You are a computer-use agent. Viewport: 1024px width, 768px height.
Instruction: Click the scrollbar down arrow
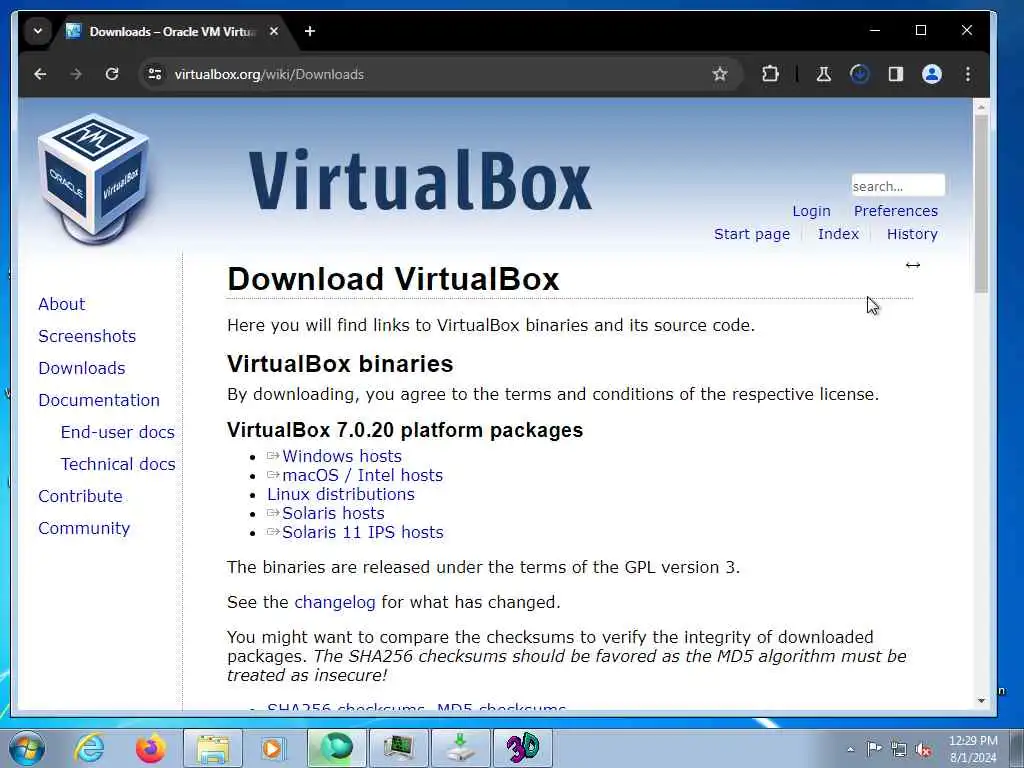[x=981, y=701]
